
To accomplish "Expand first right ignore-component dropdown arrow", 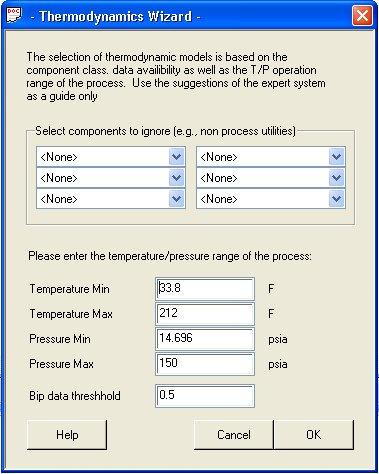I will [x=336, y=157].
